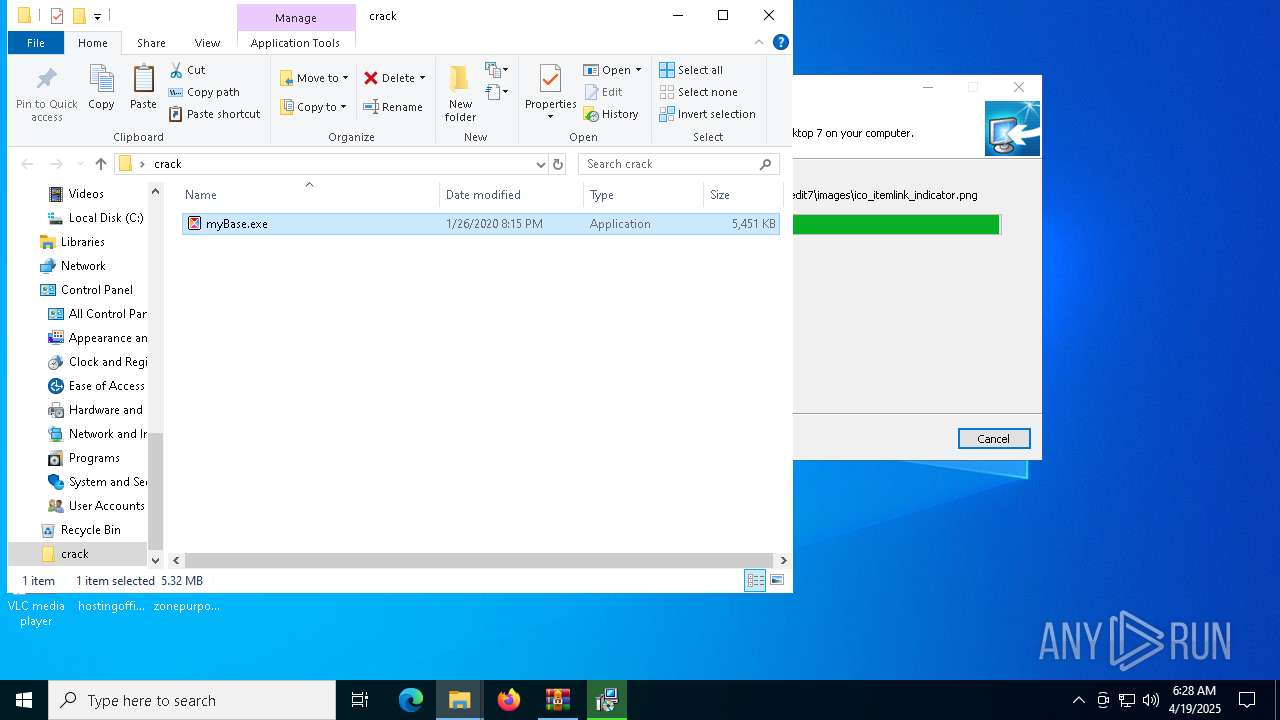Click the Paste ribbon icon

(143, 88)
